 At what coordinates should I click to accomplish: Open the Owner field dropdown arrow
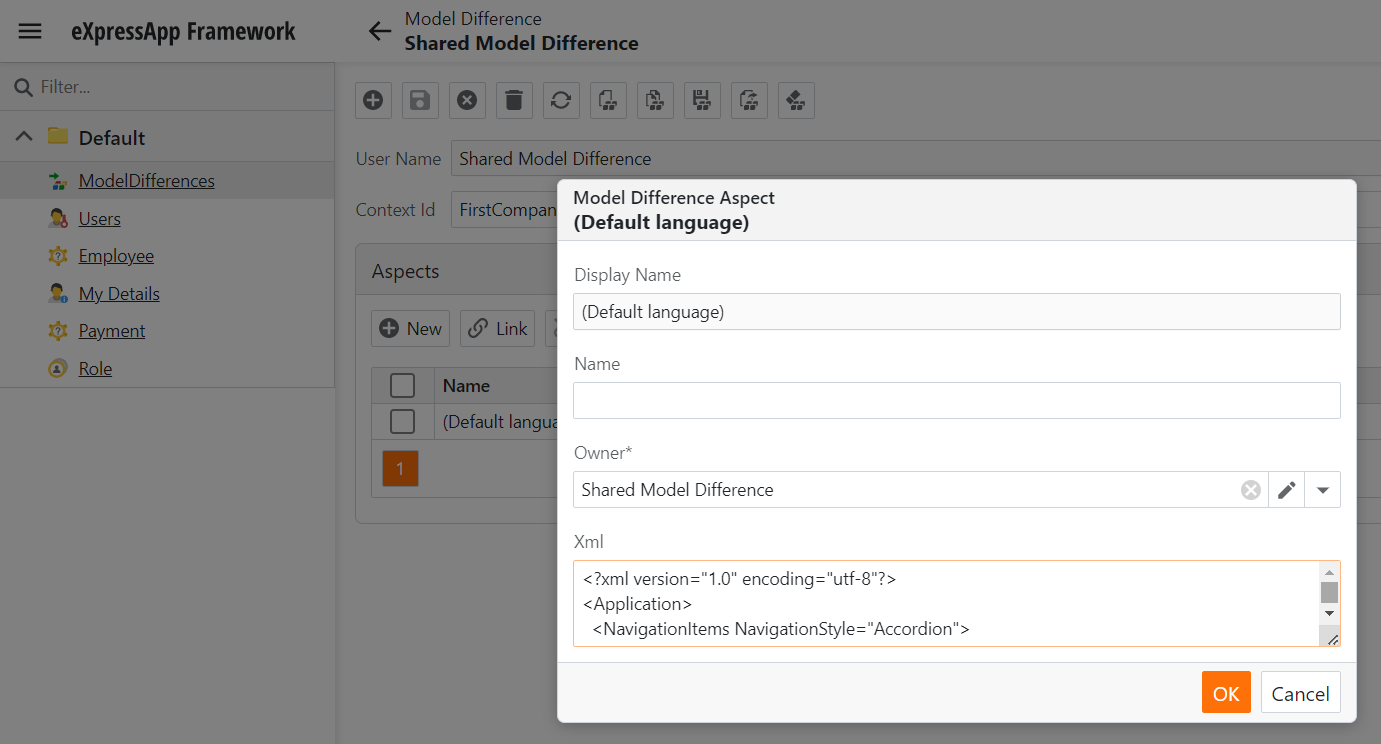pos(1322,489)
